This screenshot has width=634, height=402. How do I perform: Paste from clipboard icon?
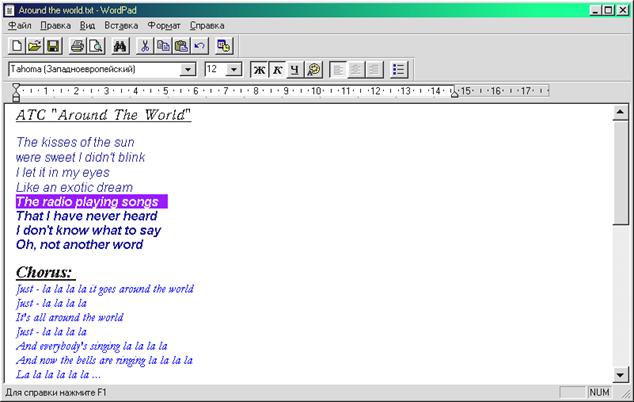click(181, 46)
